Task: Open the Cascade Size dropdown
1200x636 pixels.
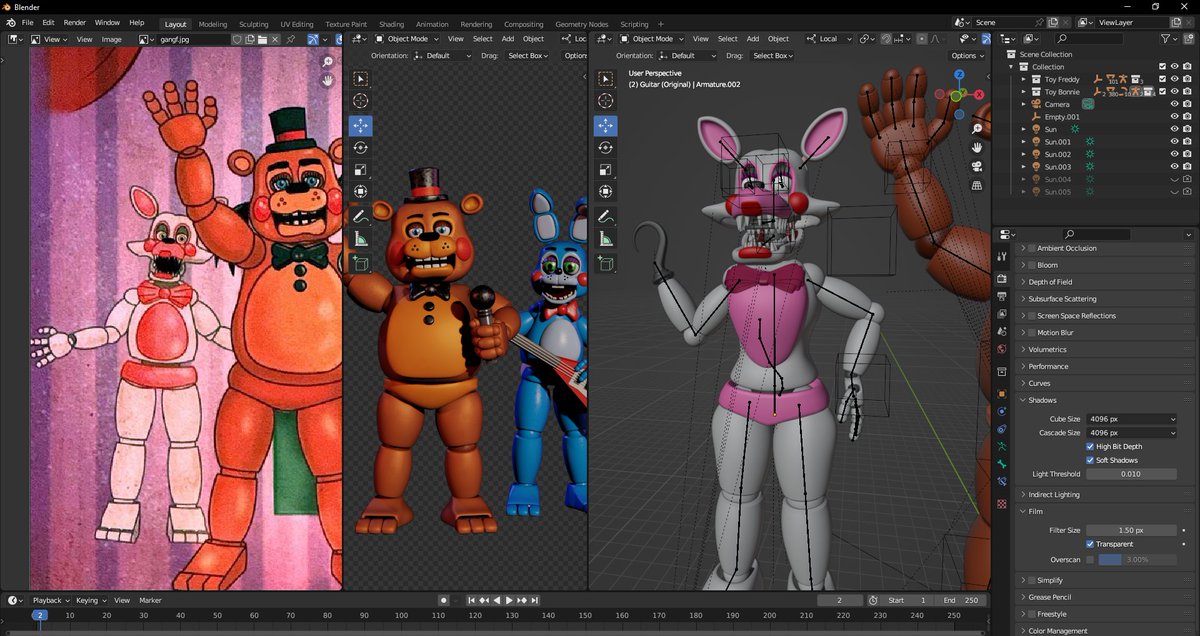Action: click(1131, 433)
